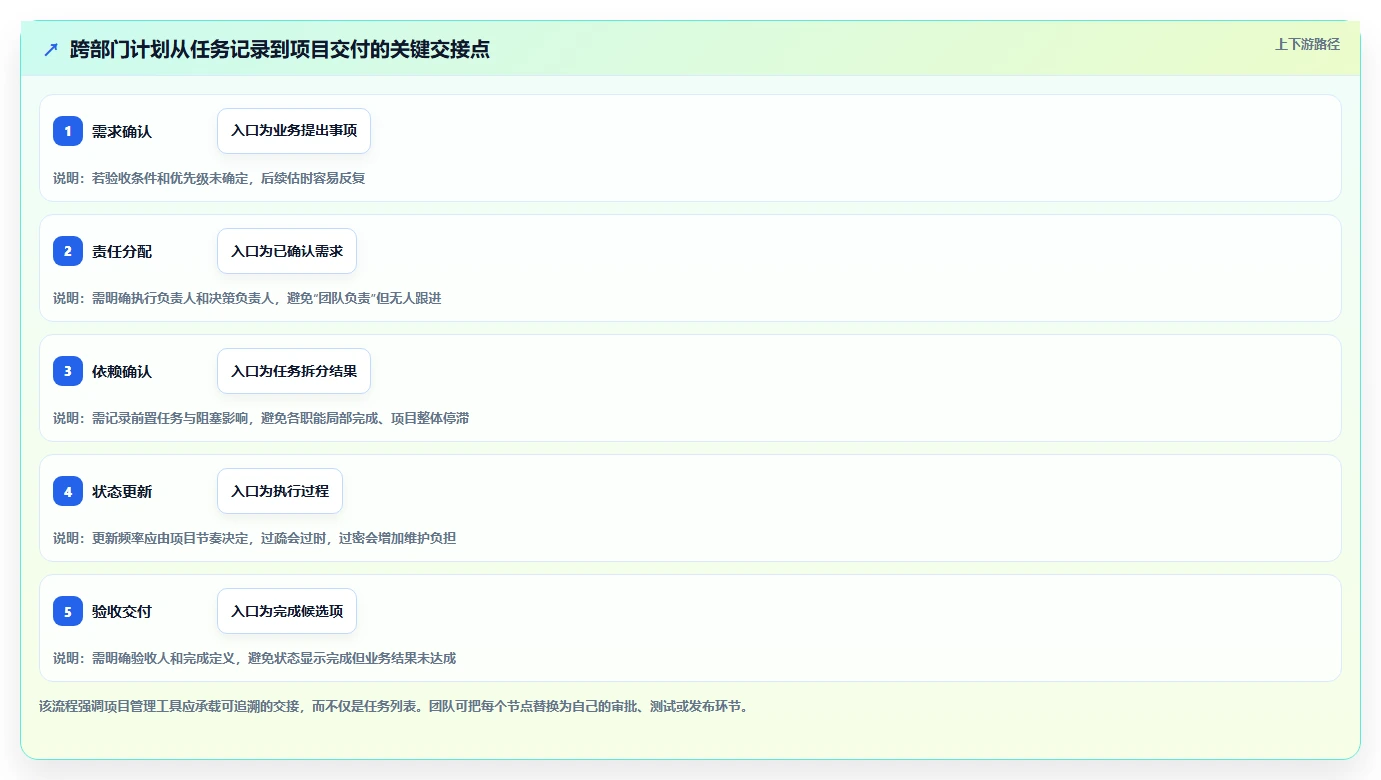Click the 状态更新 step title
Image resolution: width=1381 pixels, height=780 pixels.
pyautogui.click(x=122, y=491)
